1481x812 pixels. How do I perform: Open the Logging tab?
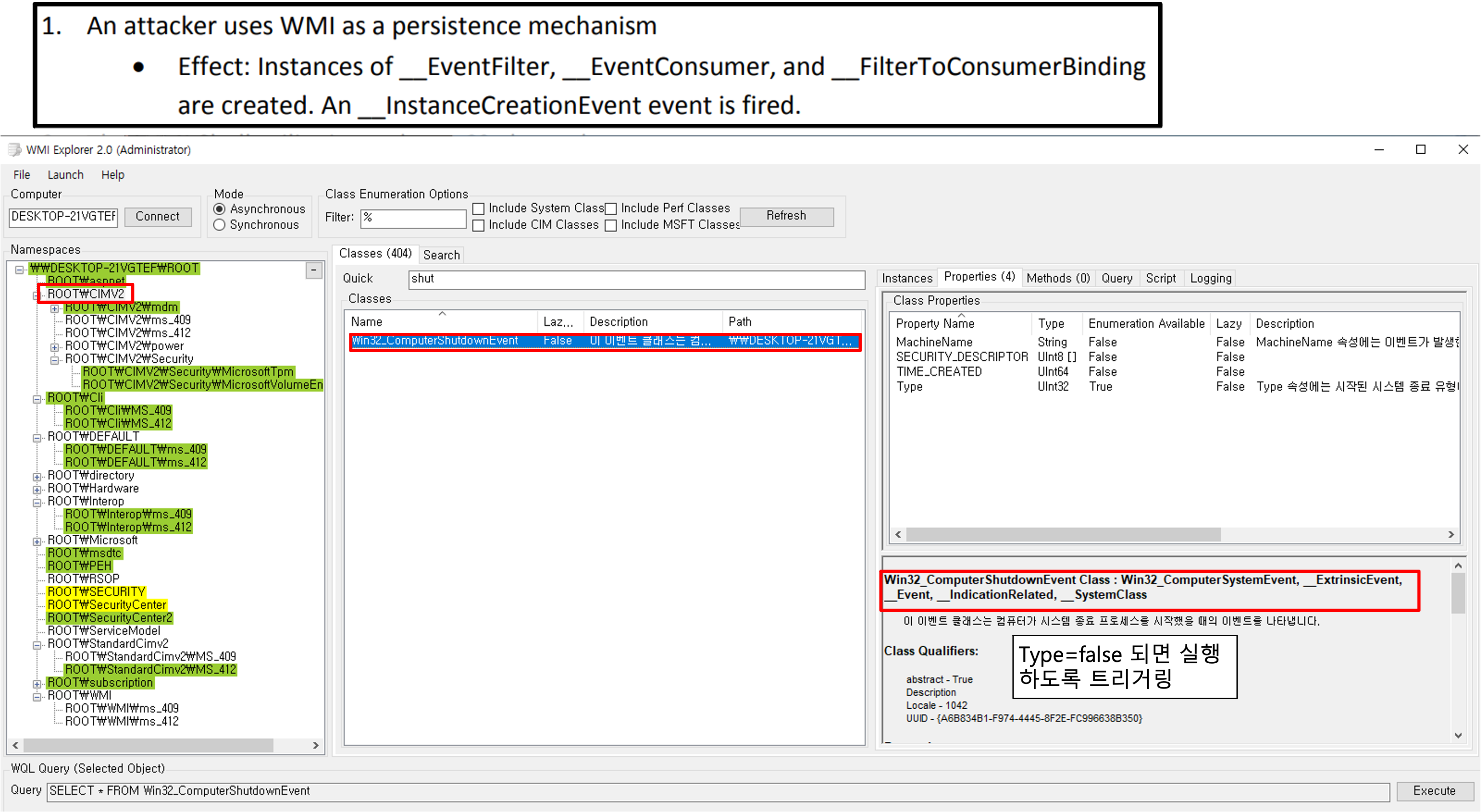(x=1211, y=279)
